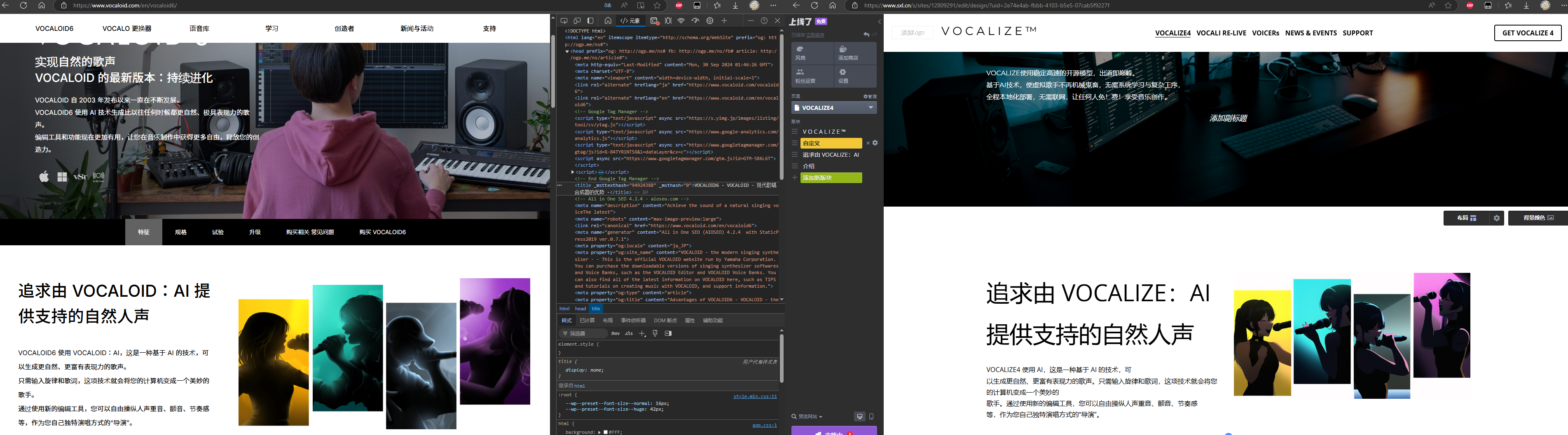Select the yellow singer thumbnail on VOCALIZE page
This screenshot has height=435, width=1568.
coord(1262,343)
